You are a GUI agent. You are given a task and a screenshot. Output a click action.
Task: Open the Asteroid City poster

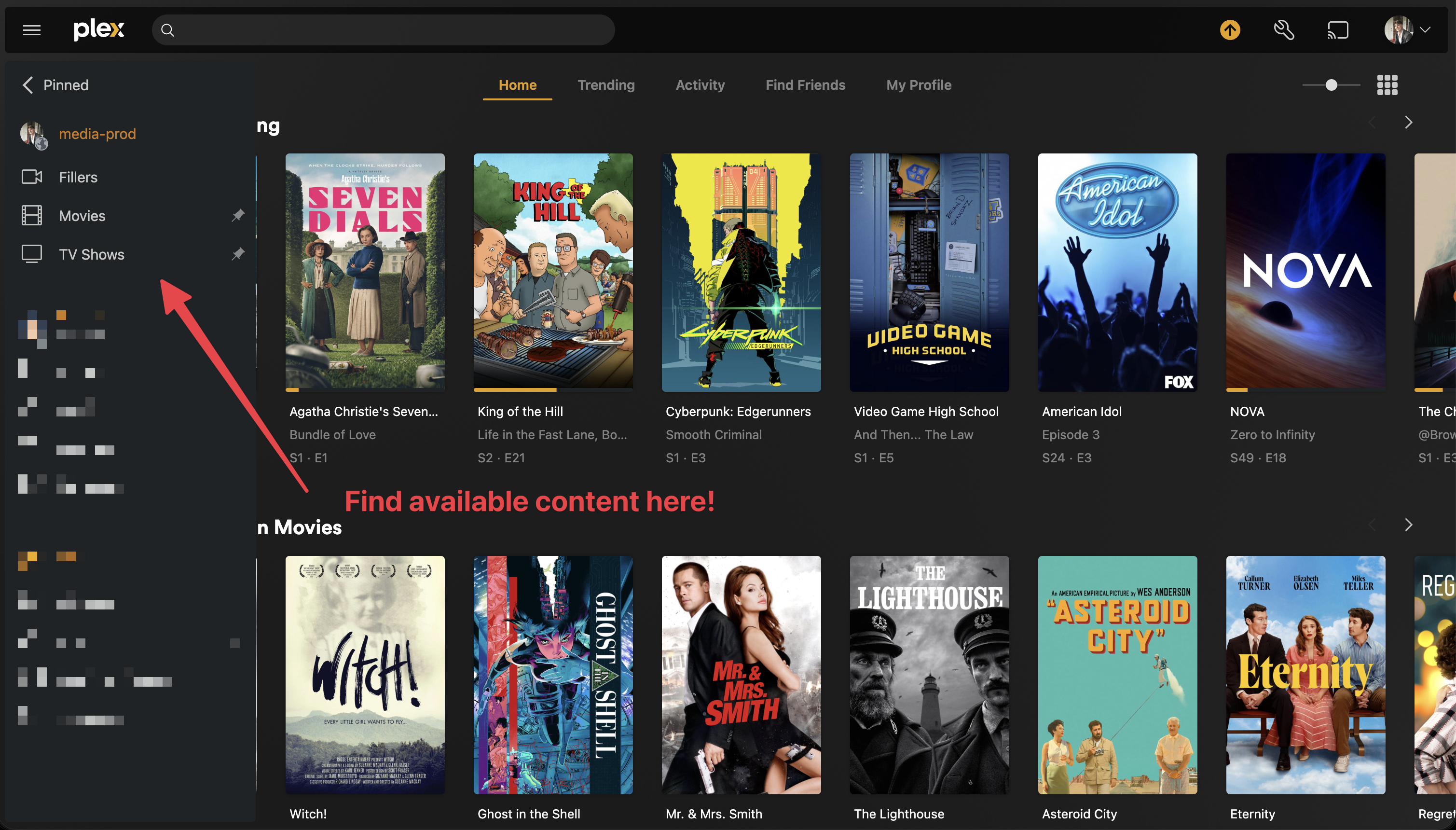point(1116,675)
